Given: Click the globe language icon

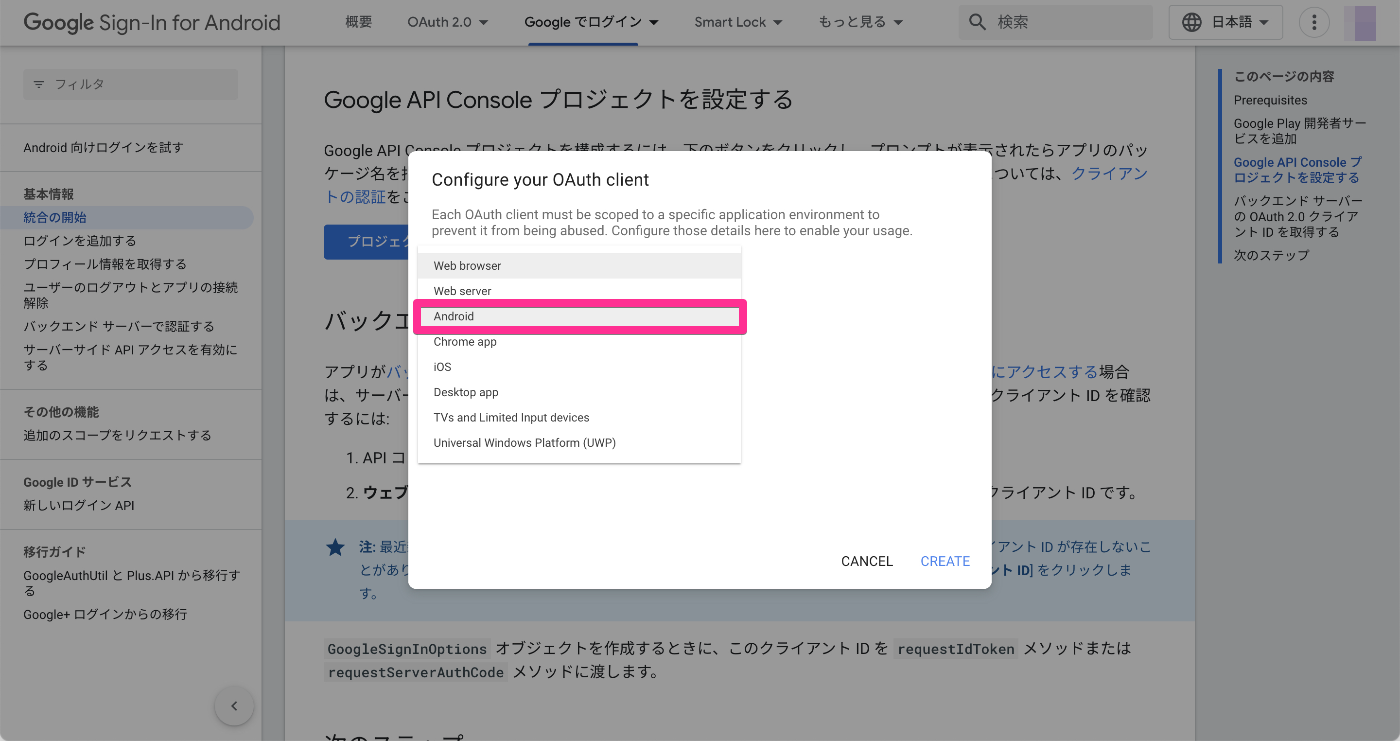Looking at the screenshot, I should pyautogui.click(x=1191, y=22).
